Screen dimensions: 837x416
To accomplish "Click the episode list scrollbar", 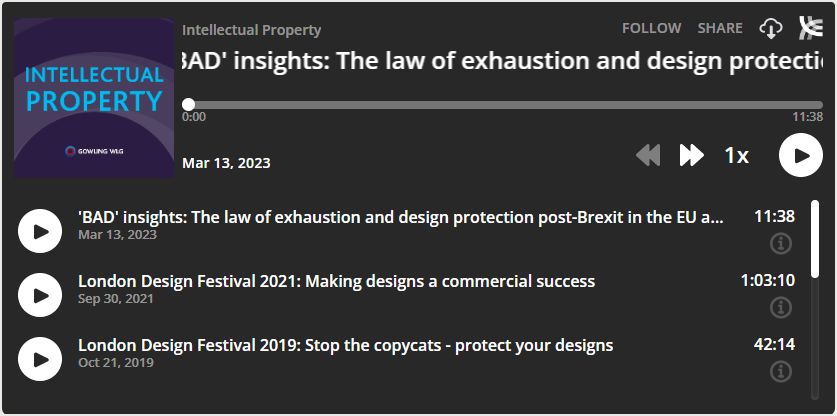I will pyautogui.click(x=815, y=299).
